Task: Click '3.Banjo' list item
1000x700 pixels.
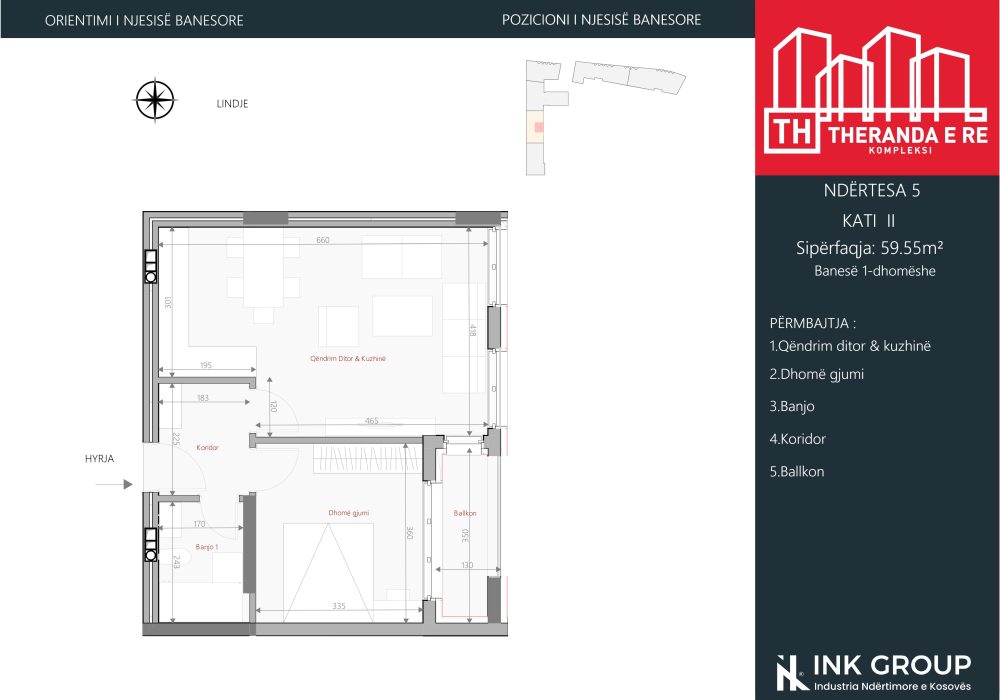Action: pos(791,407)
